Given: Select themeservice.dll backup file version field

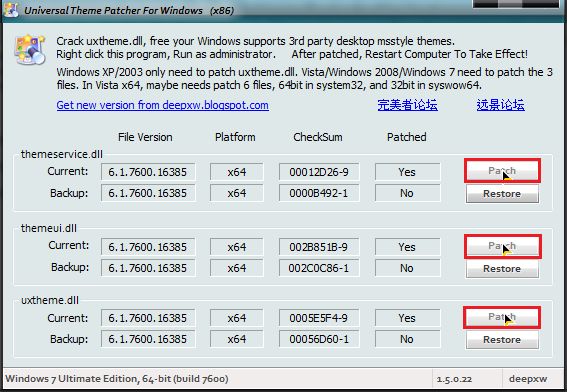Looking at the screenshot, I should point(148,193).
